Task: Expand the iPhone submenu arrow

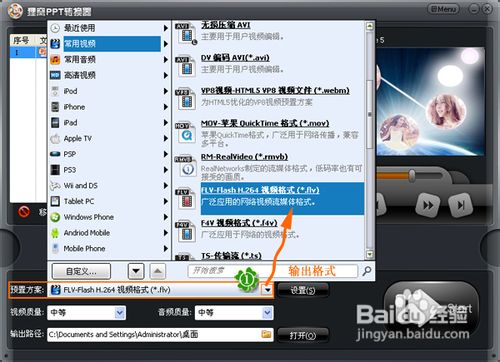Action: point(165,107)
